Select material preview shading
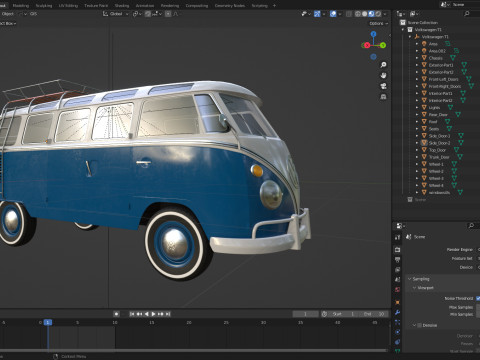The height and width of the screenshot is (360, 480). (371, 14)
